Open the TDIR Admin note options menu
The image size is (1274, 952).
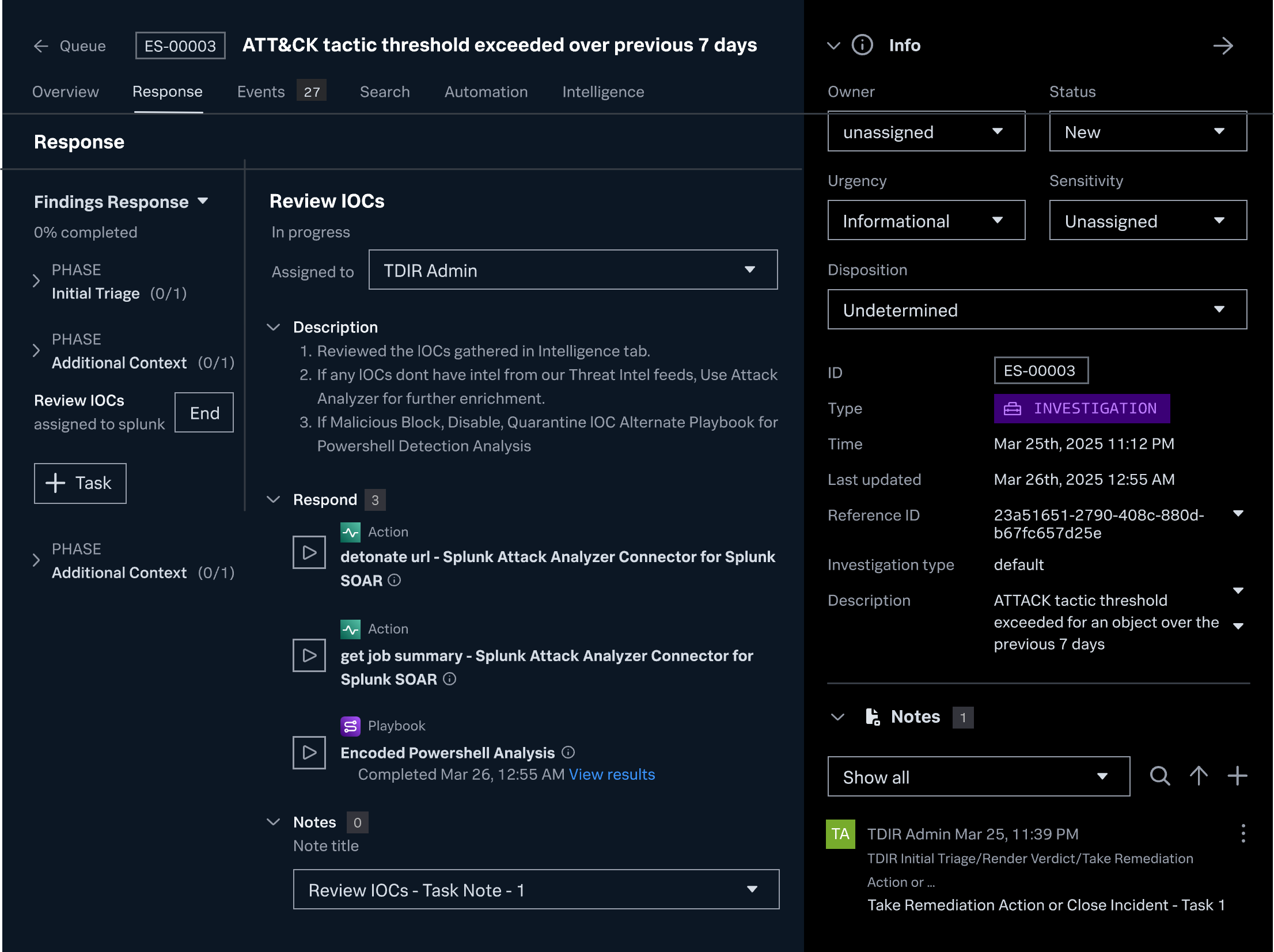point(1243,833)
